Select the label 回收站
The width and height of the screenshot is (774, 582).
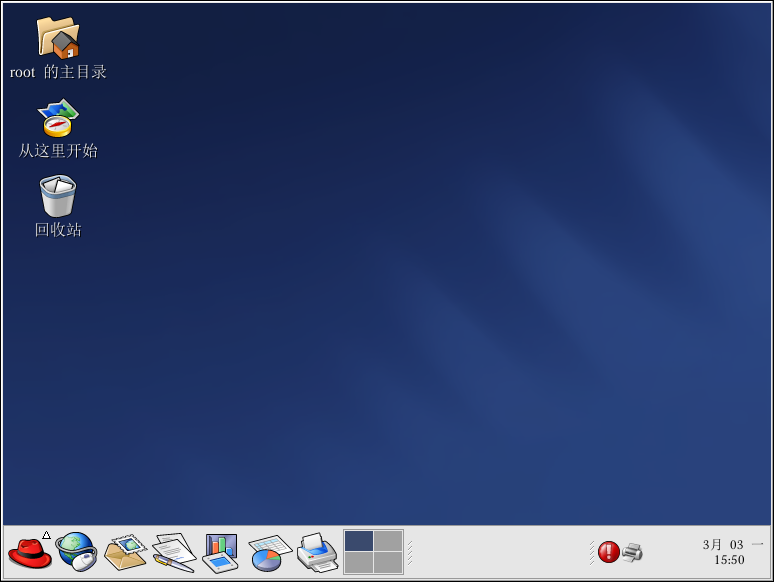(x=58, y=230)
